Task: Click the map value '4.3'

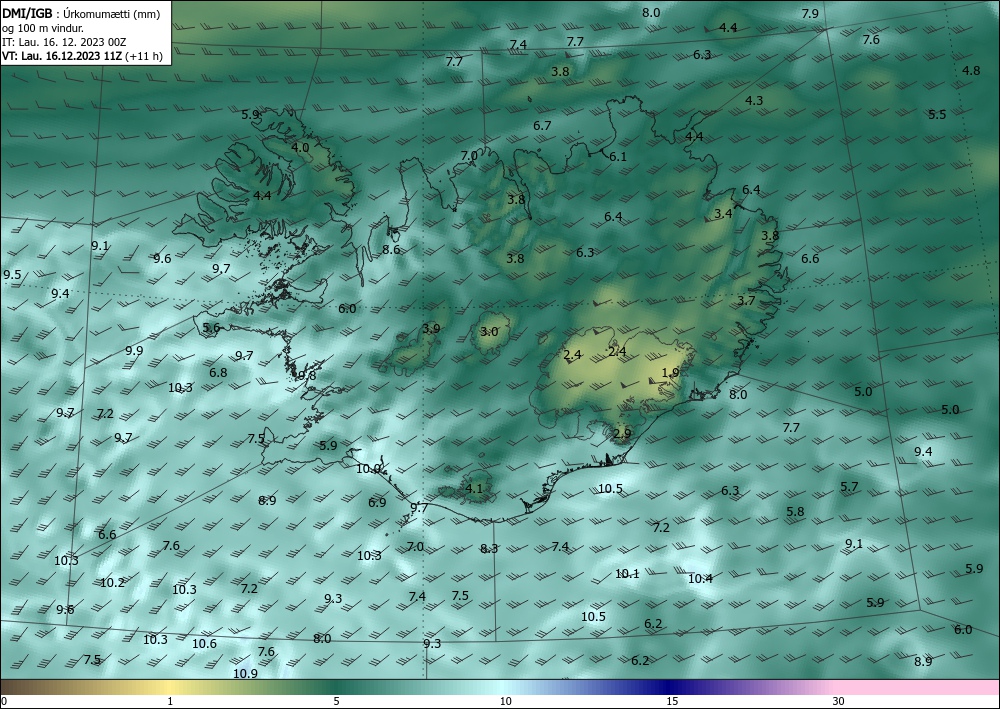Action: (x=754, y=100)
